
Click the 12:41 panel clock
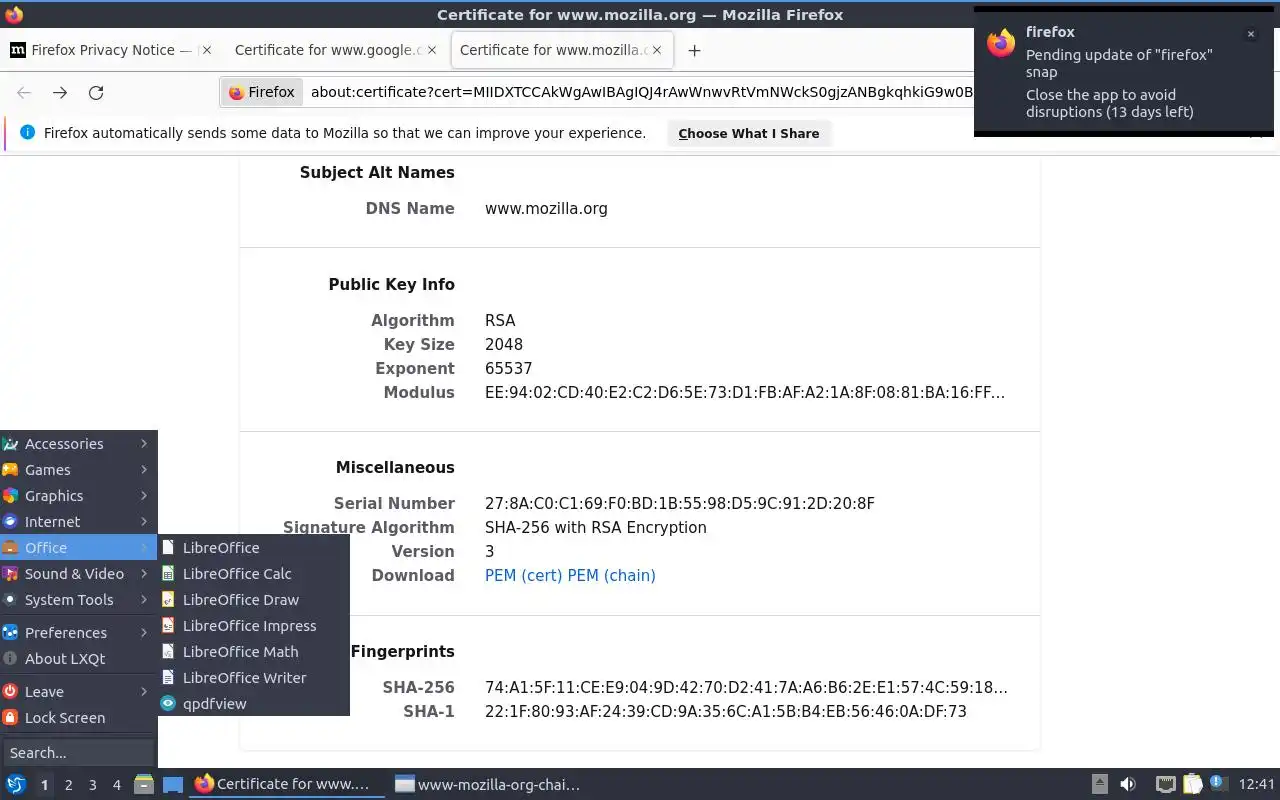[x=1256, y=785]
